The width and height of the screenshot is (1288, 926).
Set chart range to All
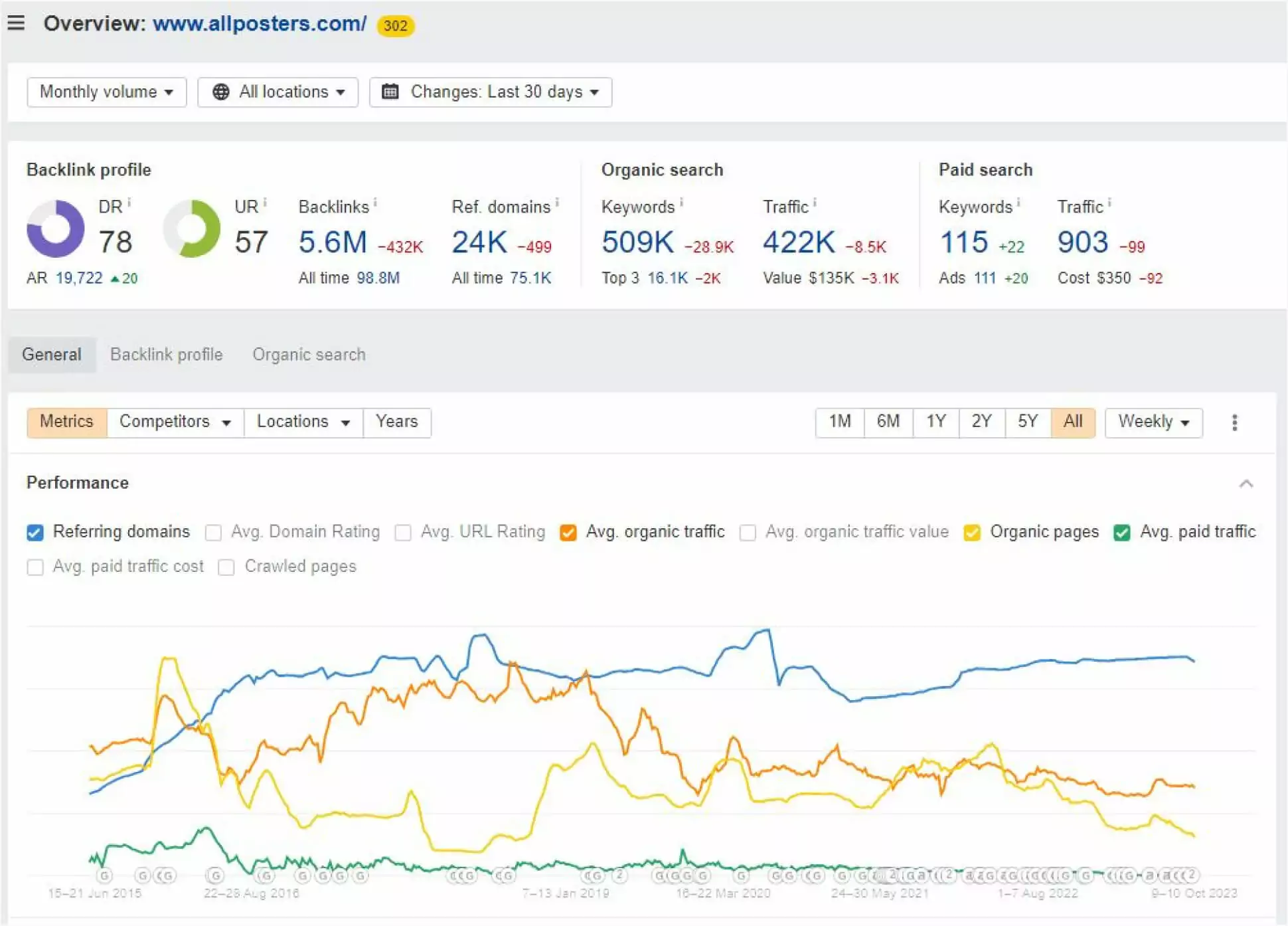pyautogui.click(x=1073, y=422)
